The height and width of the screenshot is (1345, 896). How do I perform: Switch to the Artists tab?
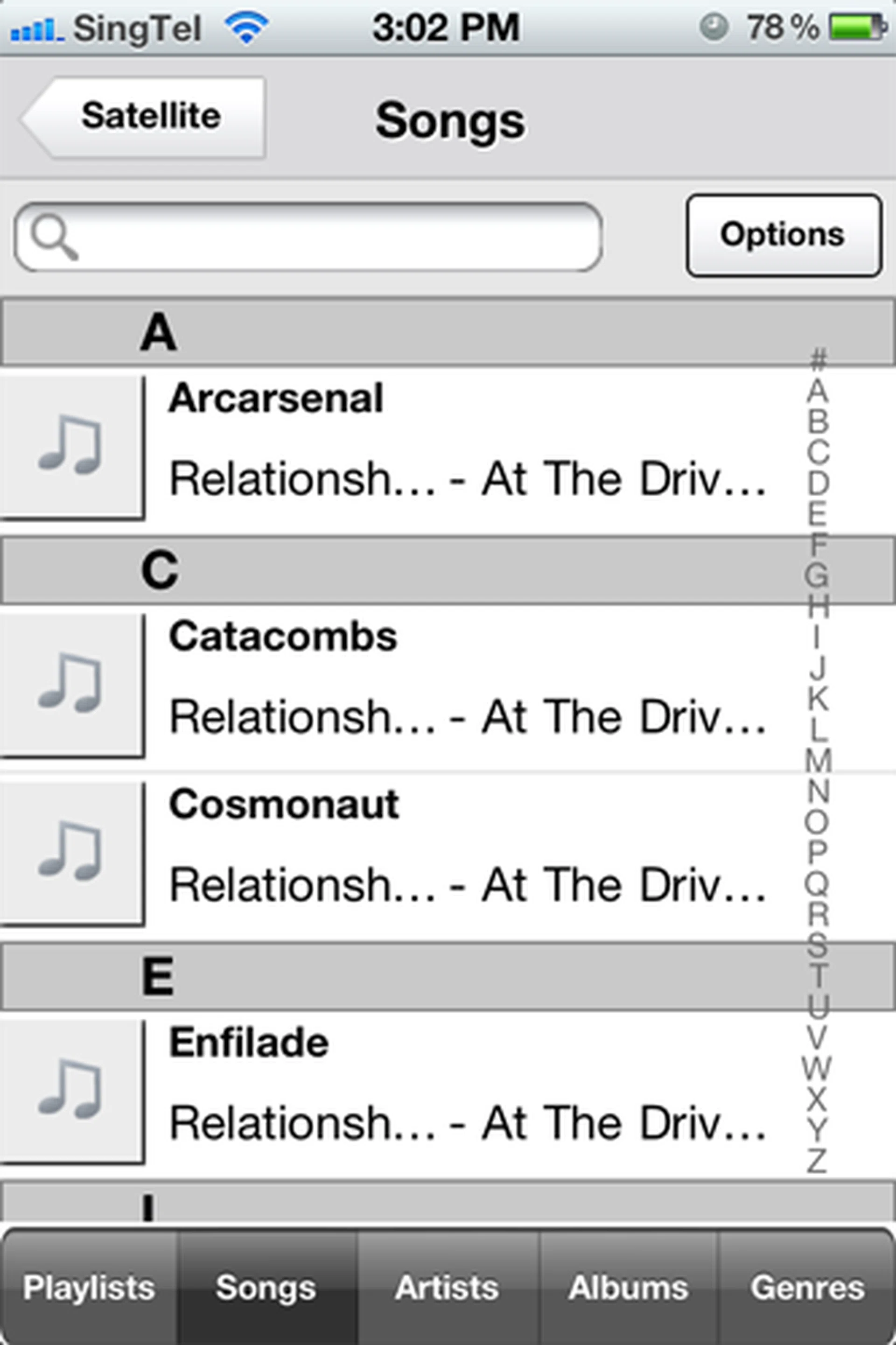(448, 1288)
